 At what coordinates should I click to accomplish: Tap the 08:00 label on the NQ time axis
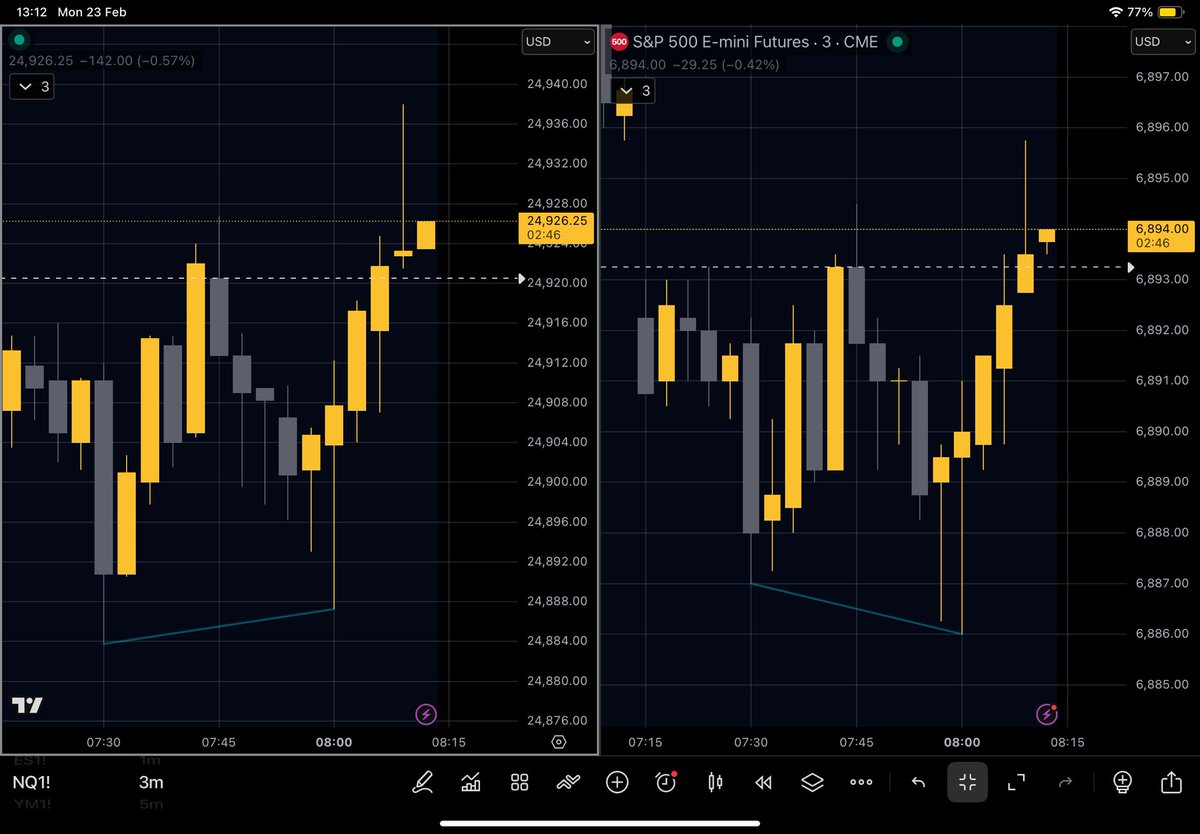333,742
